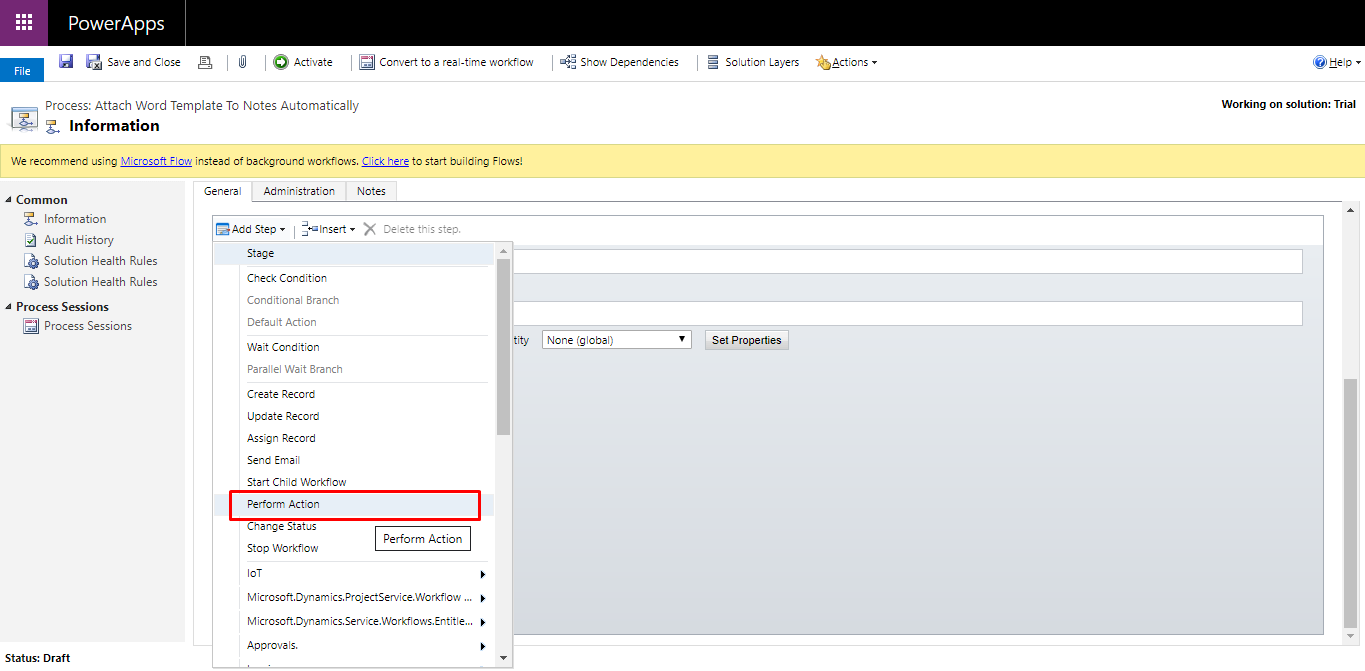
Task: Click Delete this step
Action: (x=412, y=229)
